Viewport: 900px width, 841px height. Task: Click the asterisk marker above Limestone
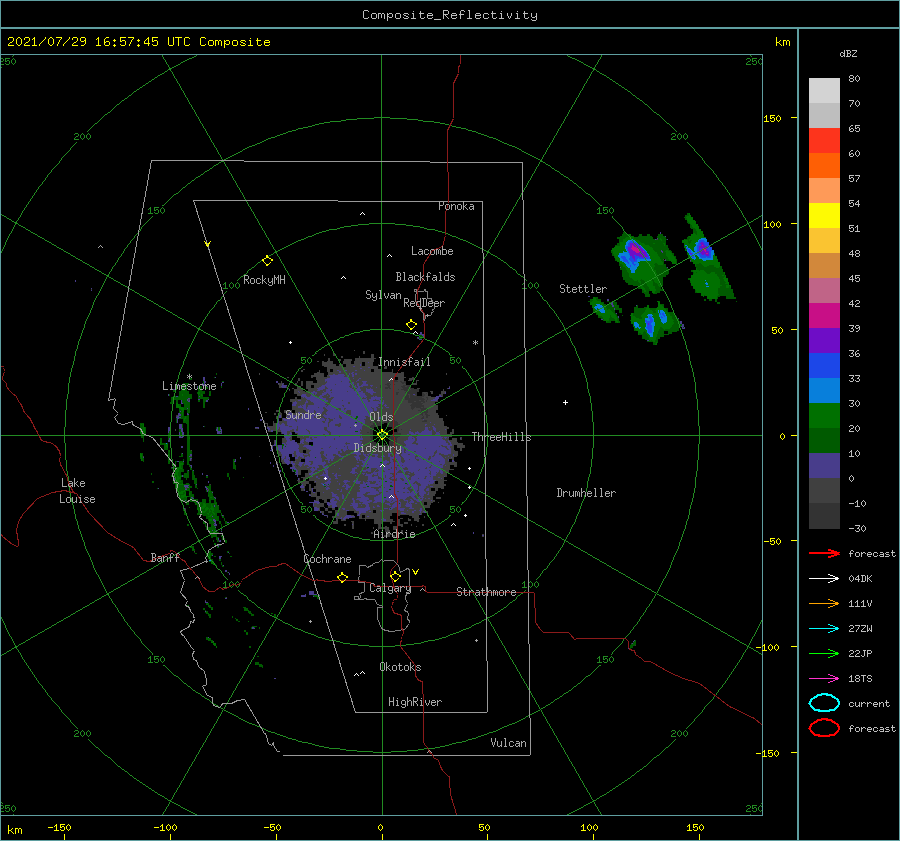click(x=189, y=377)
